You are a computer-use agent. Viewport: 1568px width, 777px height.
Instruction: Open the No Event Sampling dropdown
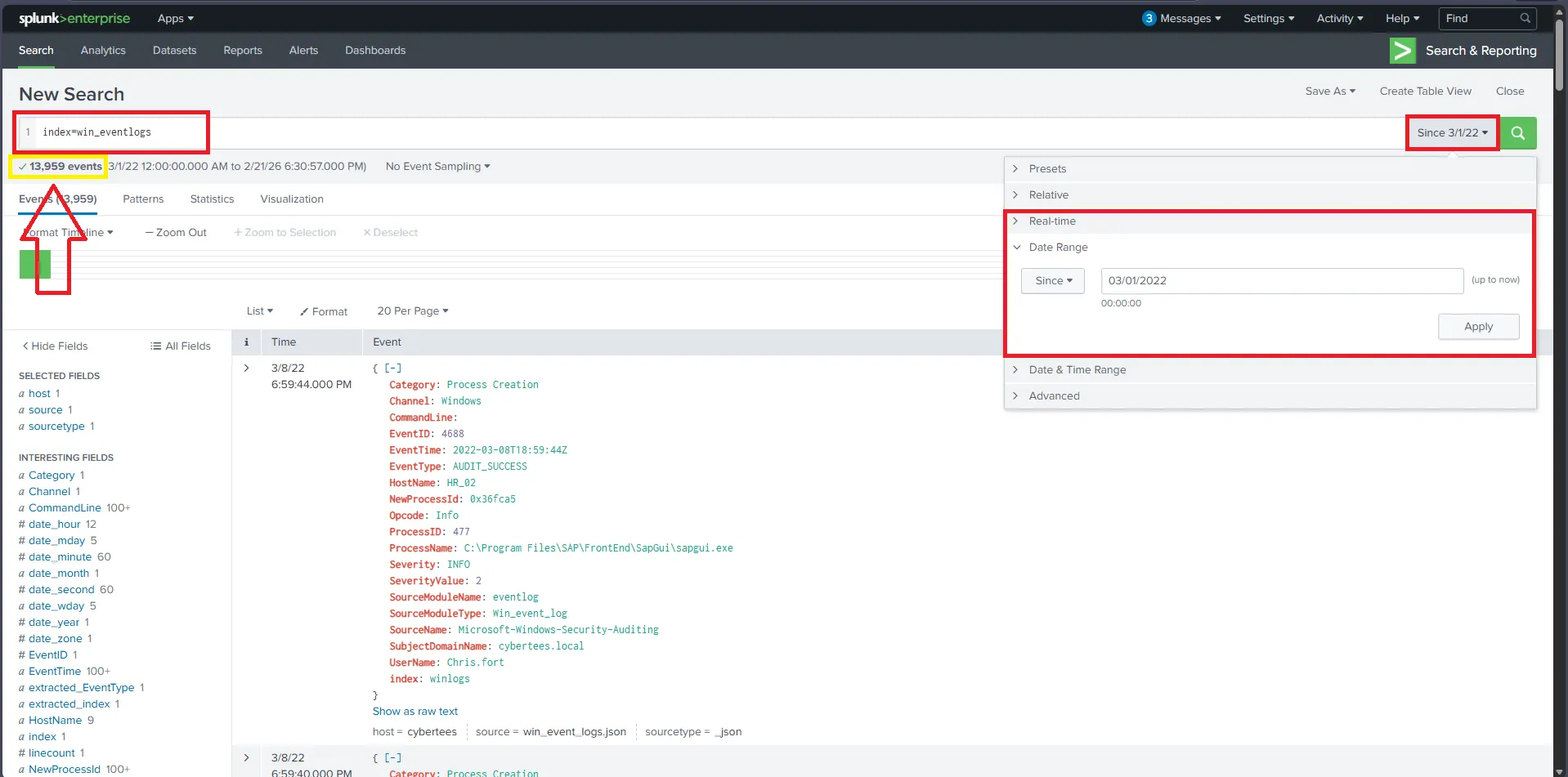click(437, 166)
